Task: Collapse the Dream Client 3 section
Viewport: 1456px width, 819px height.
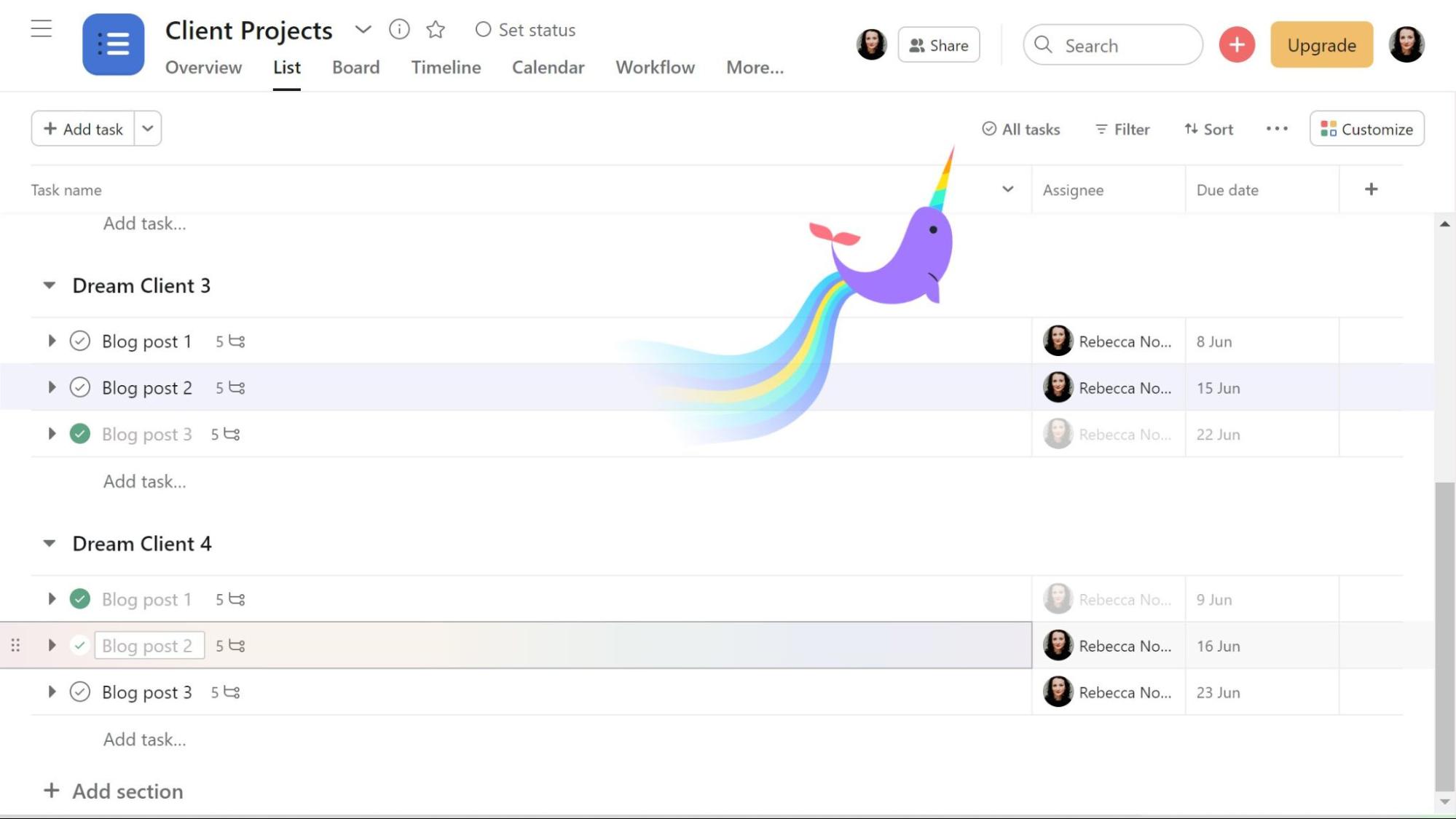Action: [50, 285]
